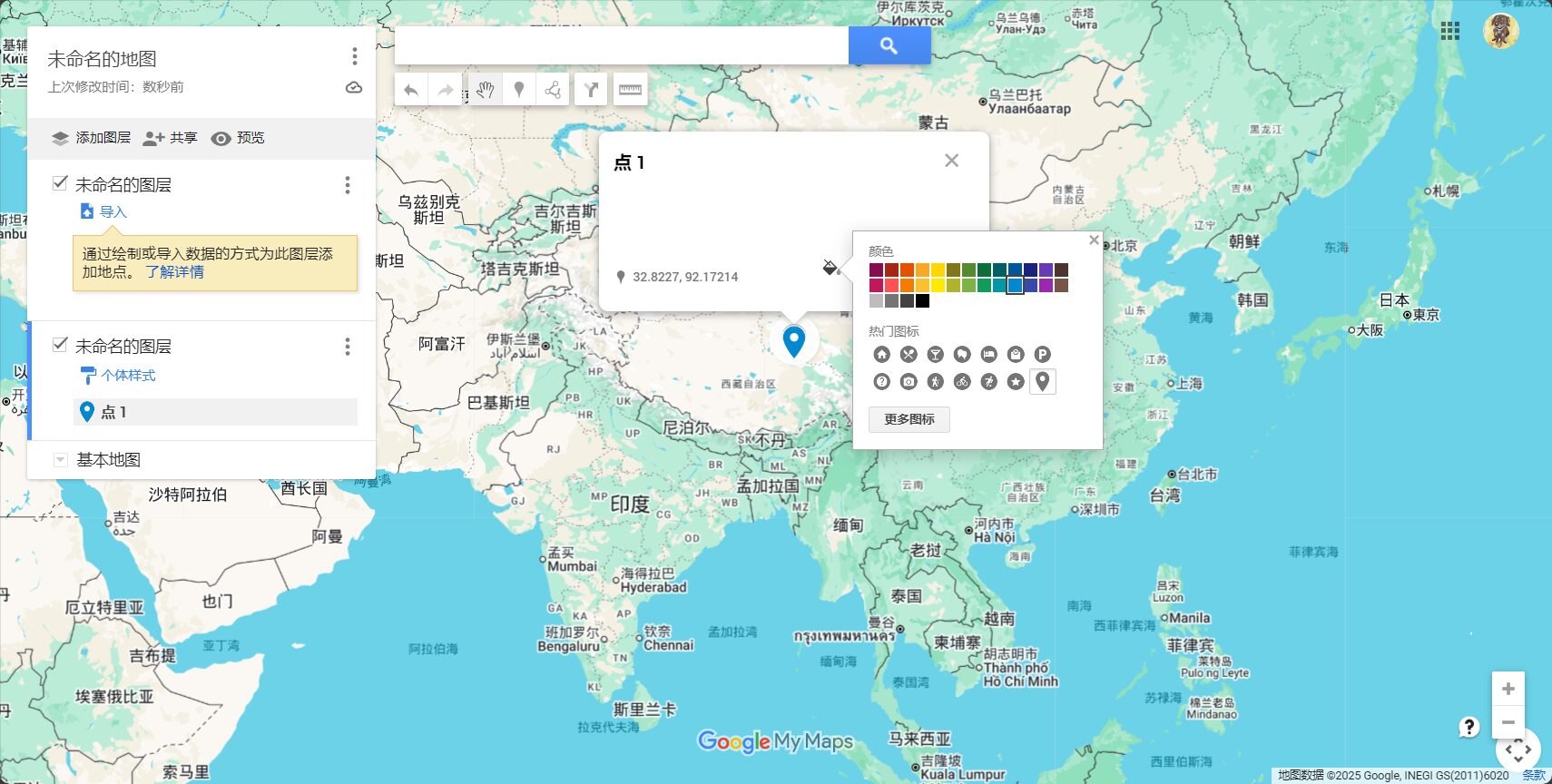Image resolution: width=1552 pixels, height=784 pixels.
Task: Click the redo arrow in the toolbar
Action: [x=446, y=90]
